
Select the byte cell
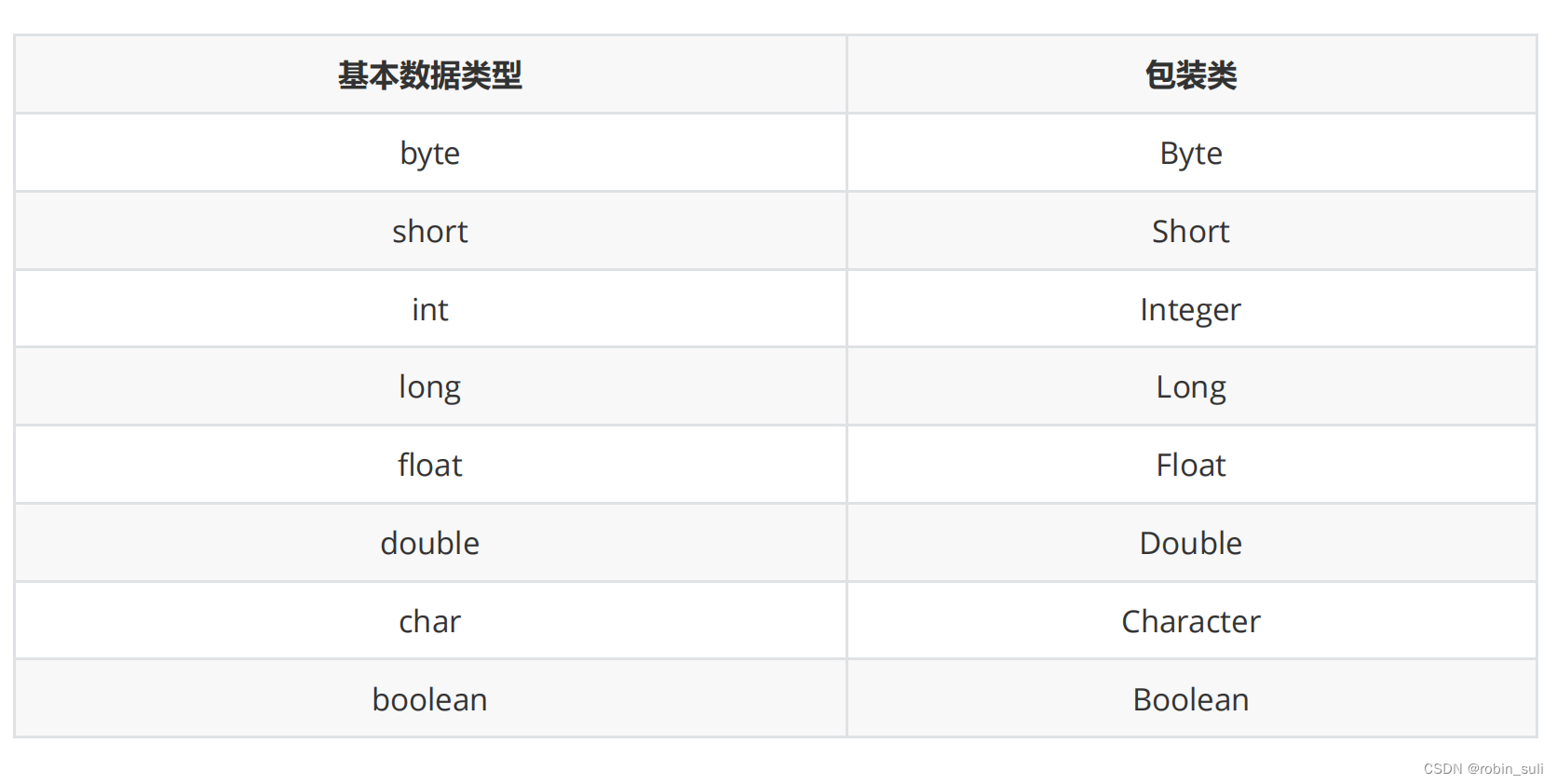click(430, 153)
